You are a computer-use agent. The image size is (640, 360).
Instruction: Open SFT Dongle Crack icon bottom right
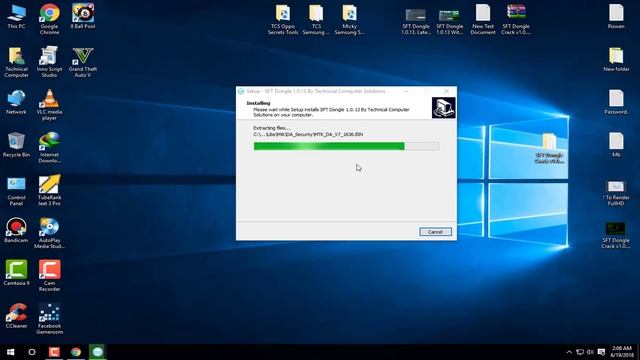616,235
